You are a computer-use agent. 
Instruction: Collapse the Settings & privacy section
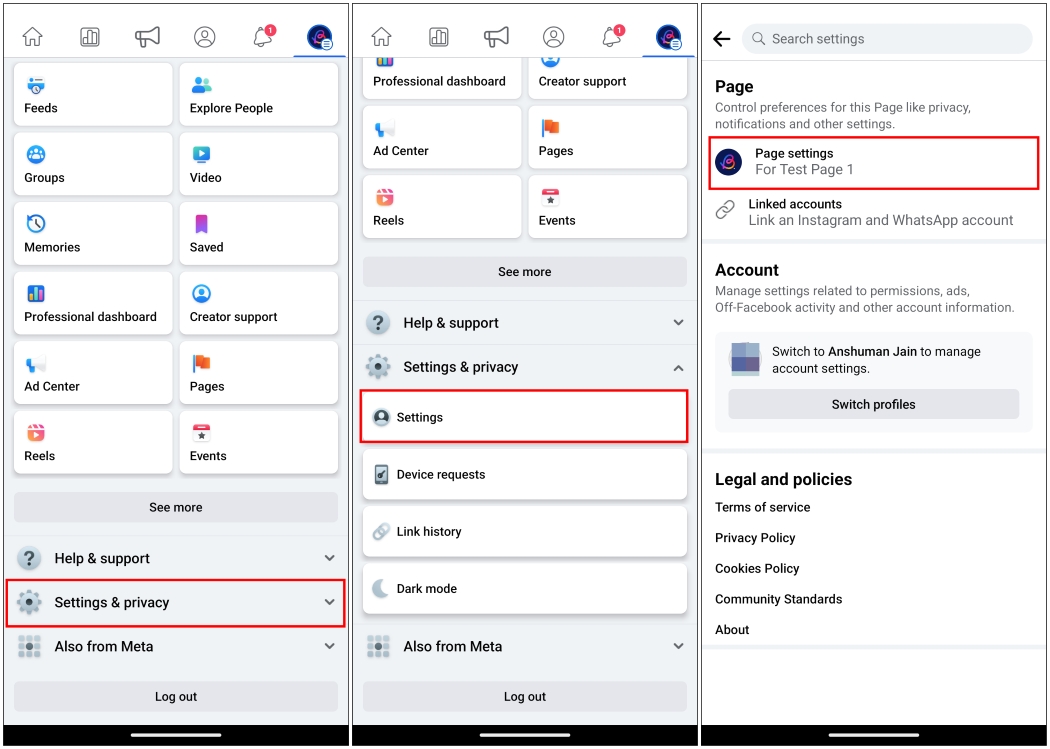(524, 367)
